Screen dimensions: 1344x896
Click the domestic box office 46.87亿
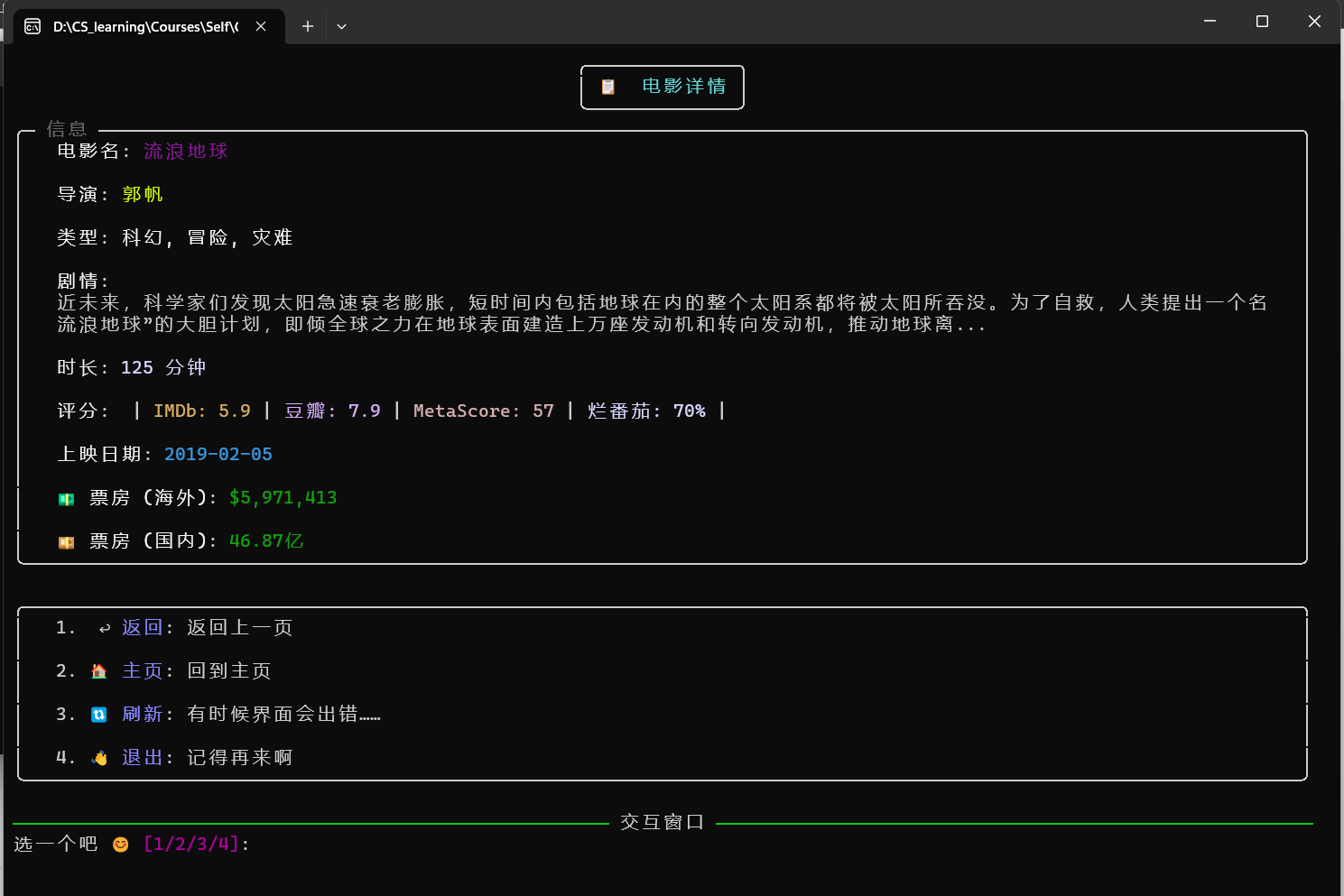tap(266, 540)
